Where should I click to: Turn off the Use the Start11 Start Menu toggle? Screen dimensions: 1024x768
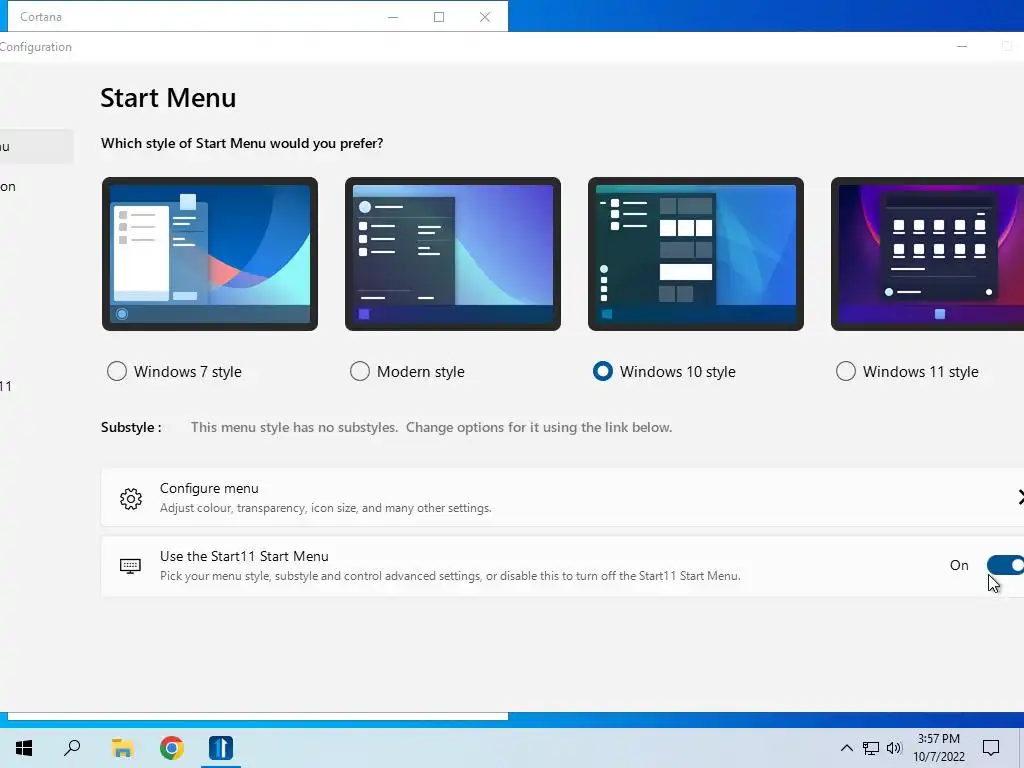1006,565
